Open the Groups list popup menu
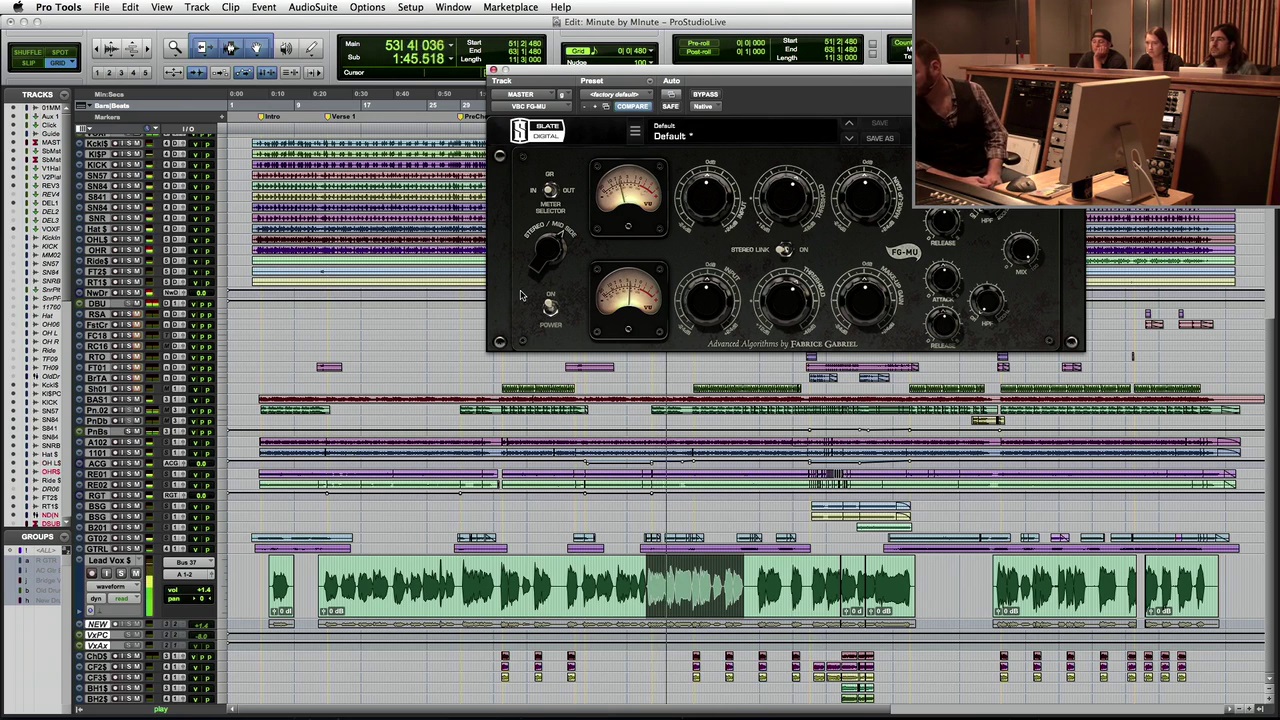This screenshot has width=1280, height=720. (x=64, y=537)
